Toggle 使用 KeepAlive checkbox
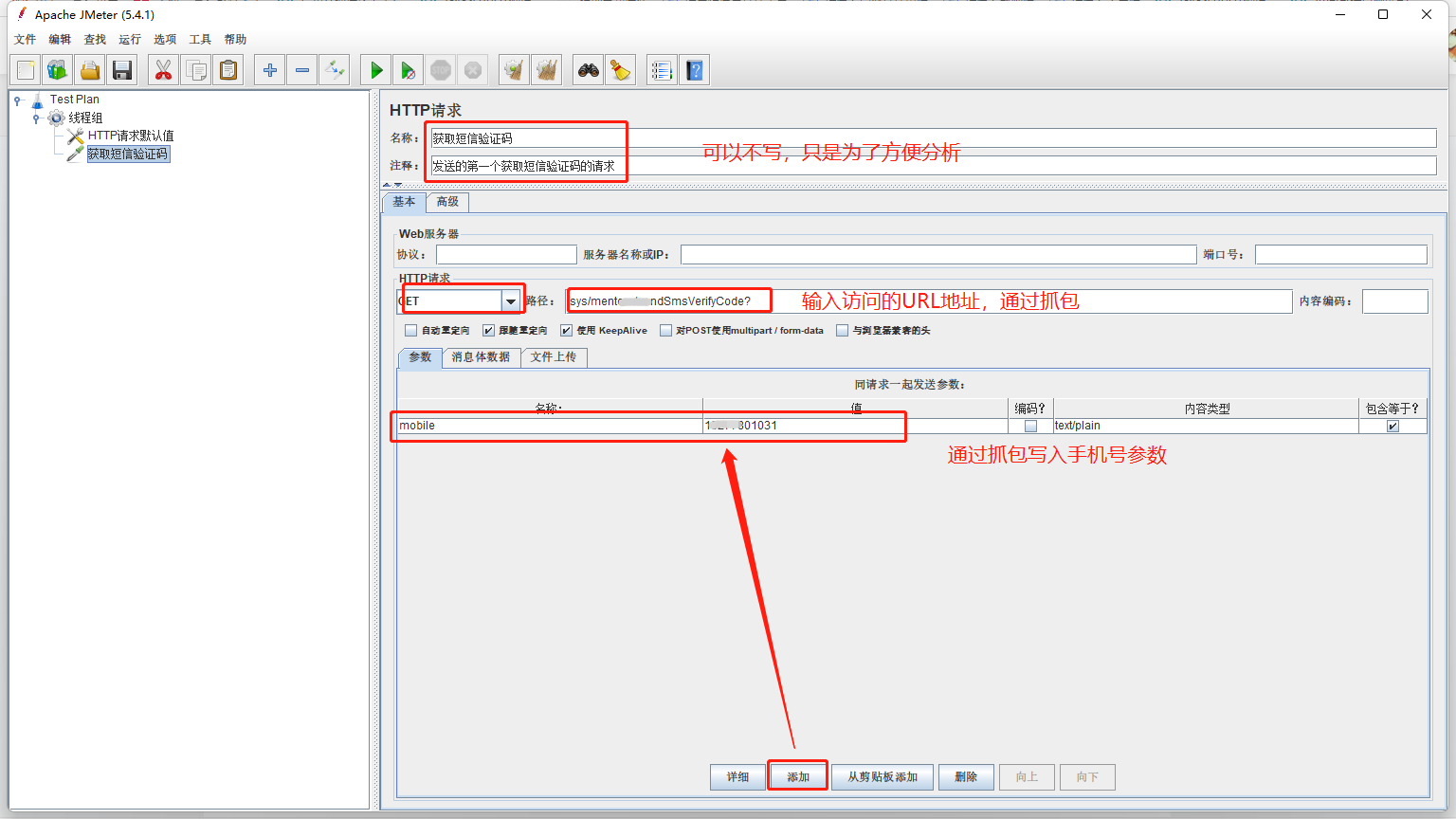The image size is (1456, 819). pyautogui.click(x=566, y=331)
